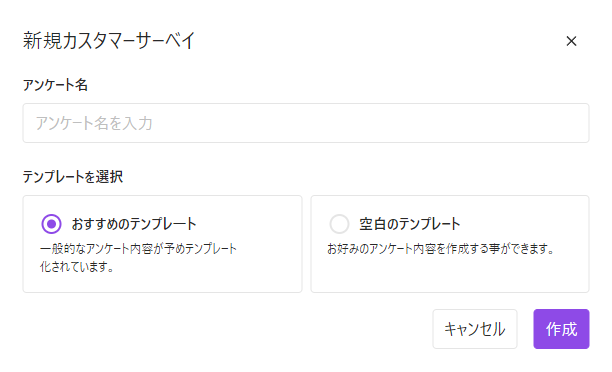This screenshot has height=372, width=612.
Task: Select the 空白のテンプレート radio button
Action: (339, 224)
